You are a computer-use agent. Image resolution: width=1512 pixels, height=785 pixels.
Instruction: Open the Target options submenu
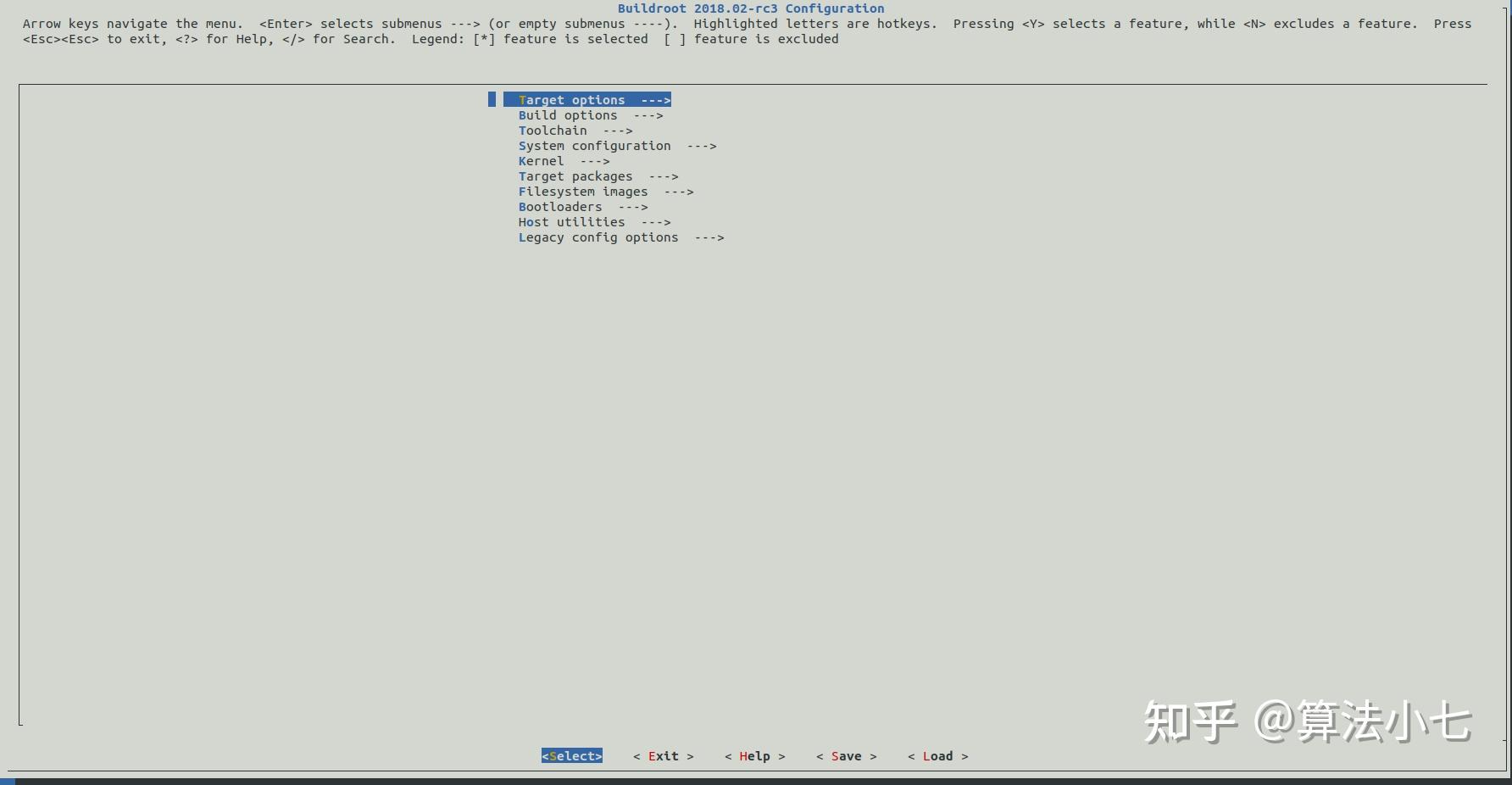click(x=571, y=99)
